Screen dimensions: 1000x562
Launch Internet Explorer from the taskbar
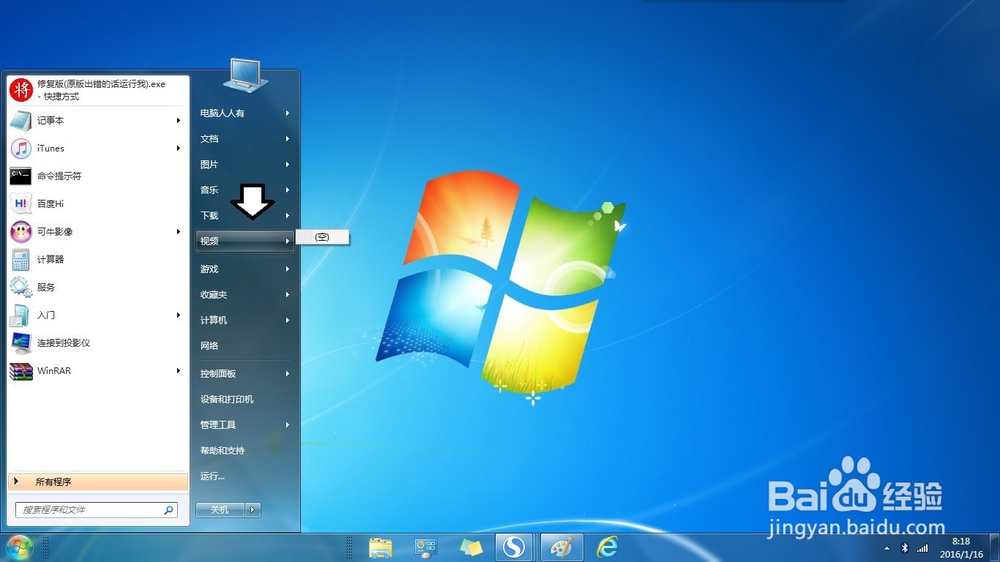pos(607,547)
